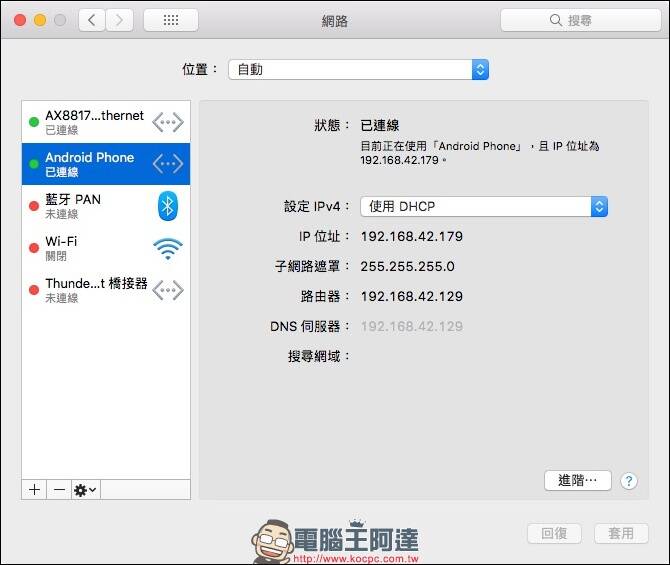
Task: Click arrows icon beside Thunderbolt bridge
Action: coord(168,290)
